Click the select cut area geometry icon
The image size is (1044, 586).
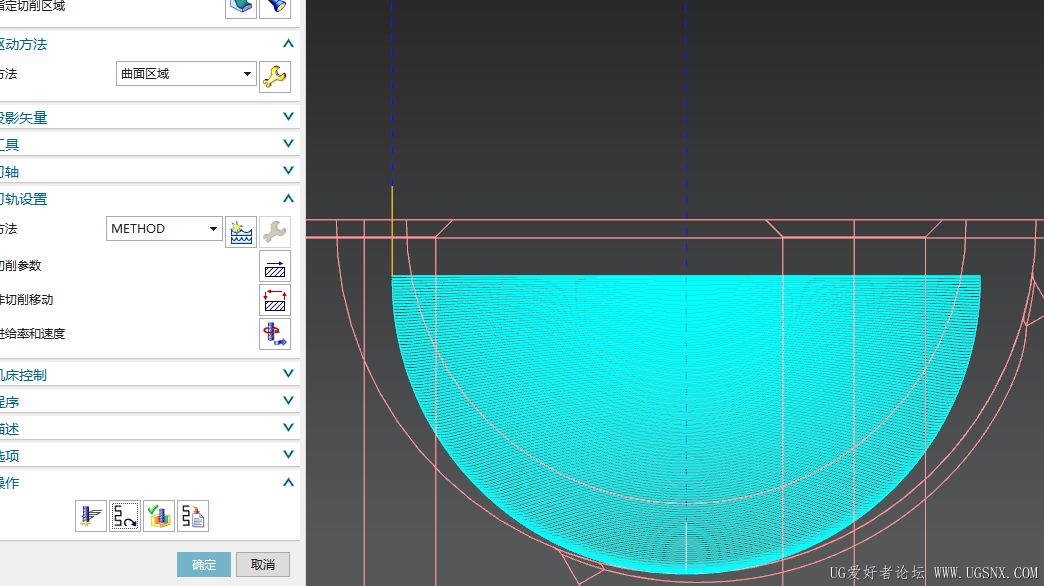pyautogui.click(x=240, y=7)
